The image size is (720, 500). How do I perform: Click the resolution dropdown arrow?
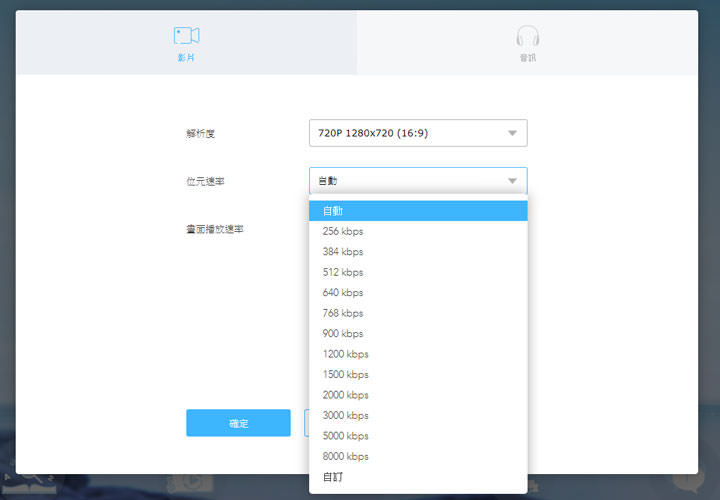[x=512, y=133]
